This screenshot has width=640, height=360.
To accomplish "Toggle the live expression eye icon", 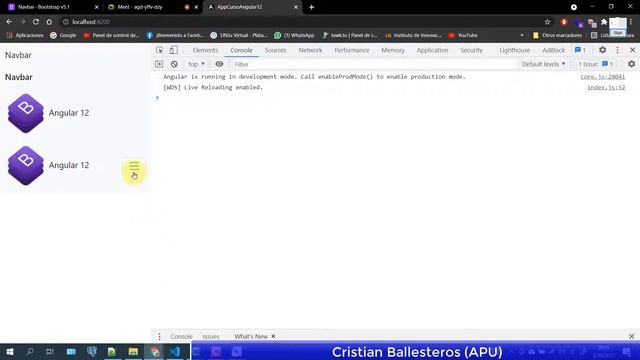I will [219, 64].
